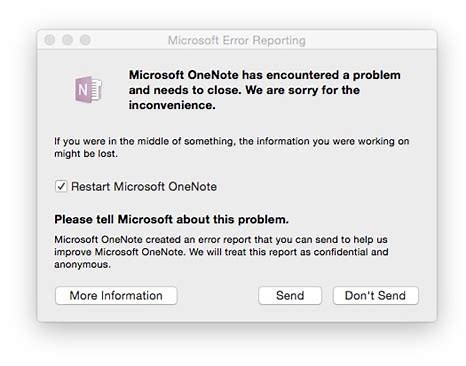Image resolution: width=466 pixels, height=366 pixels.
Task: Minimize the error reporting dialog
Action: pyautogui.click(x=67, y=40)
